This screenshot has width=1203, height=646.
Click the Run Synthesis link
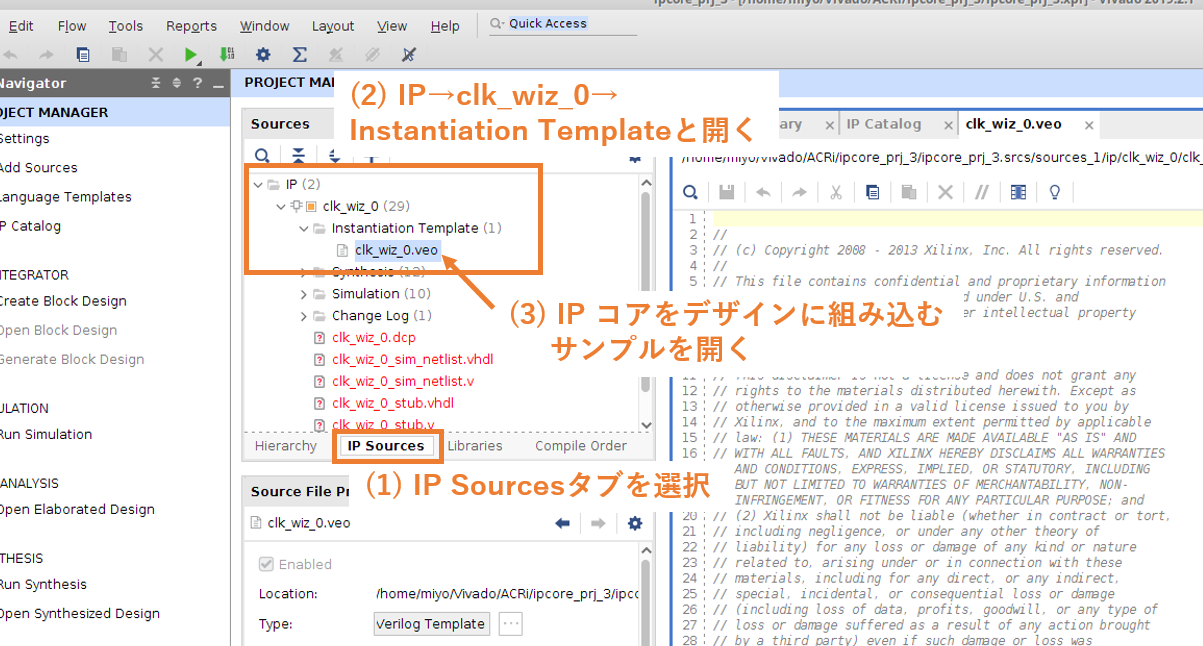(x=43, y=584)
